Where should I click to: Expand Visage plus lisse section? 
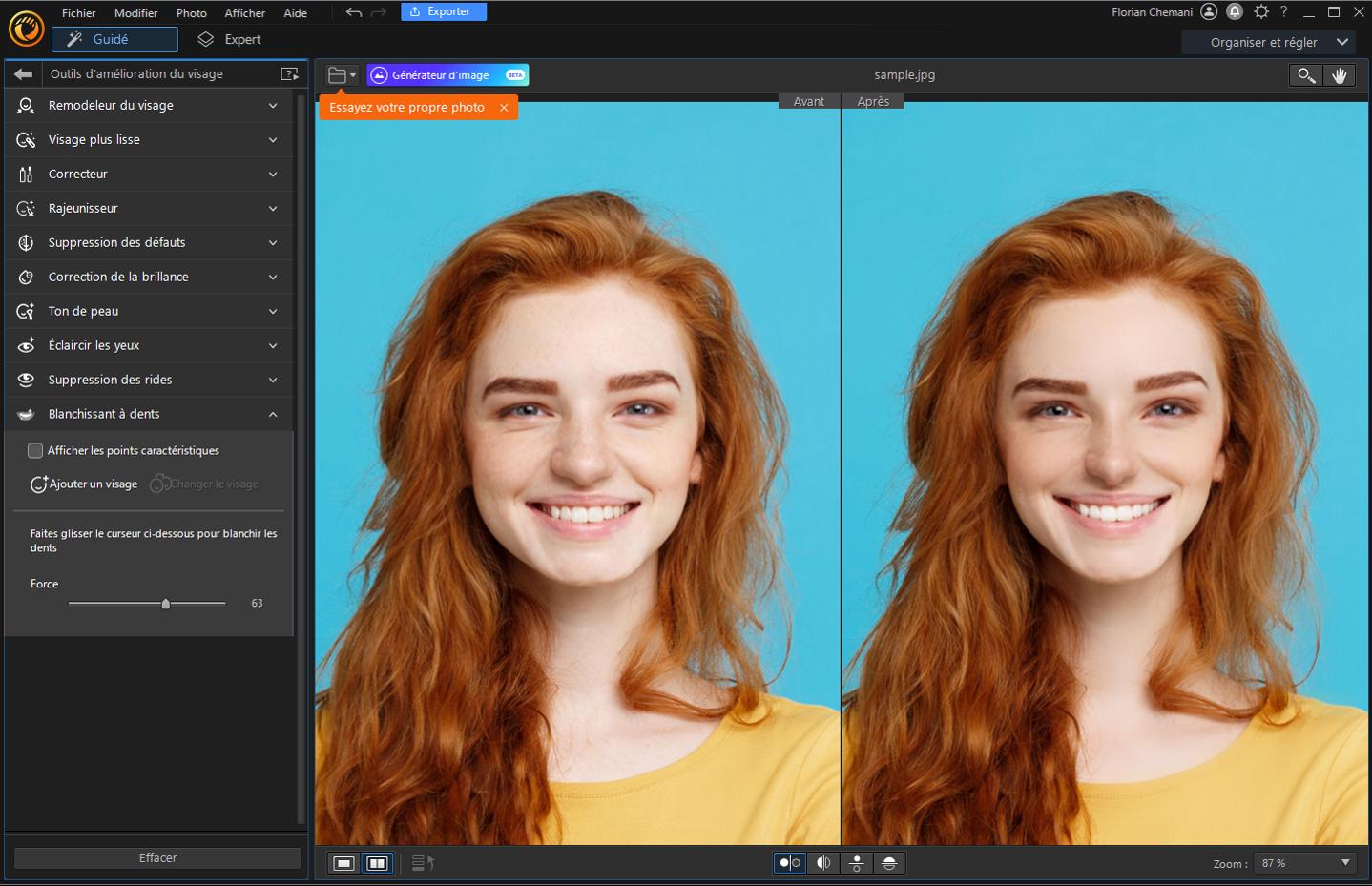(273, 140)
